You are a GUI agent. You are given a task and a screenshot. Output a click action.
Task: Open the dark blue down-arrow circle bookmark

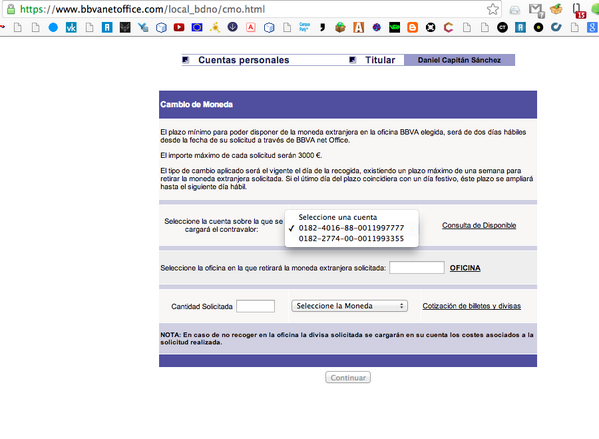[x=233, y=27]
